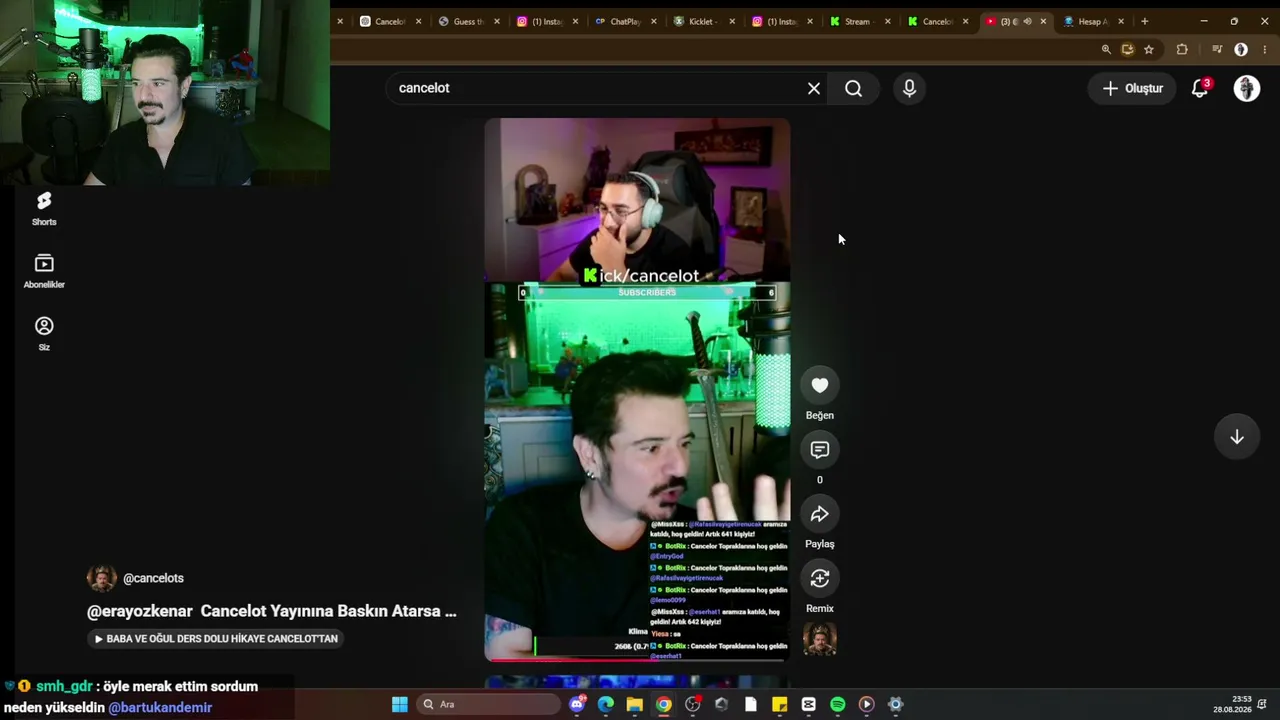Start voice search with the microphone
The width and height of the screenshot is (1280, 720).
909,88
